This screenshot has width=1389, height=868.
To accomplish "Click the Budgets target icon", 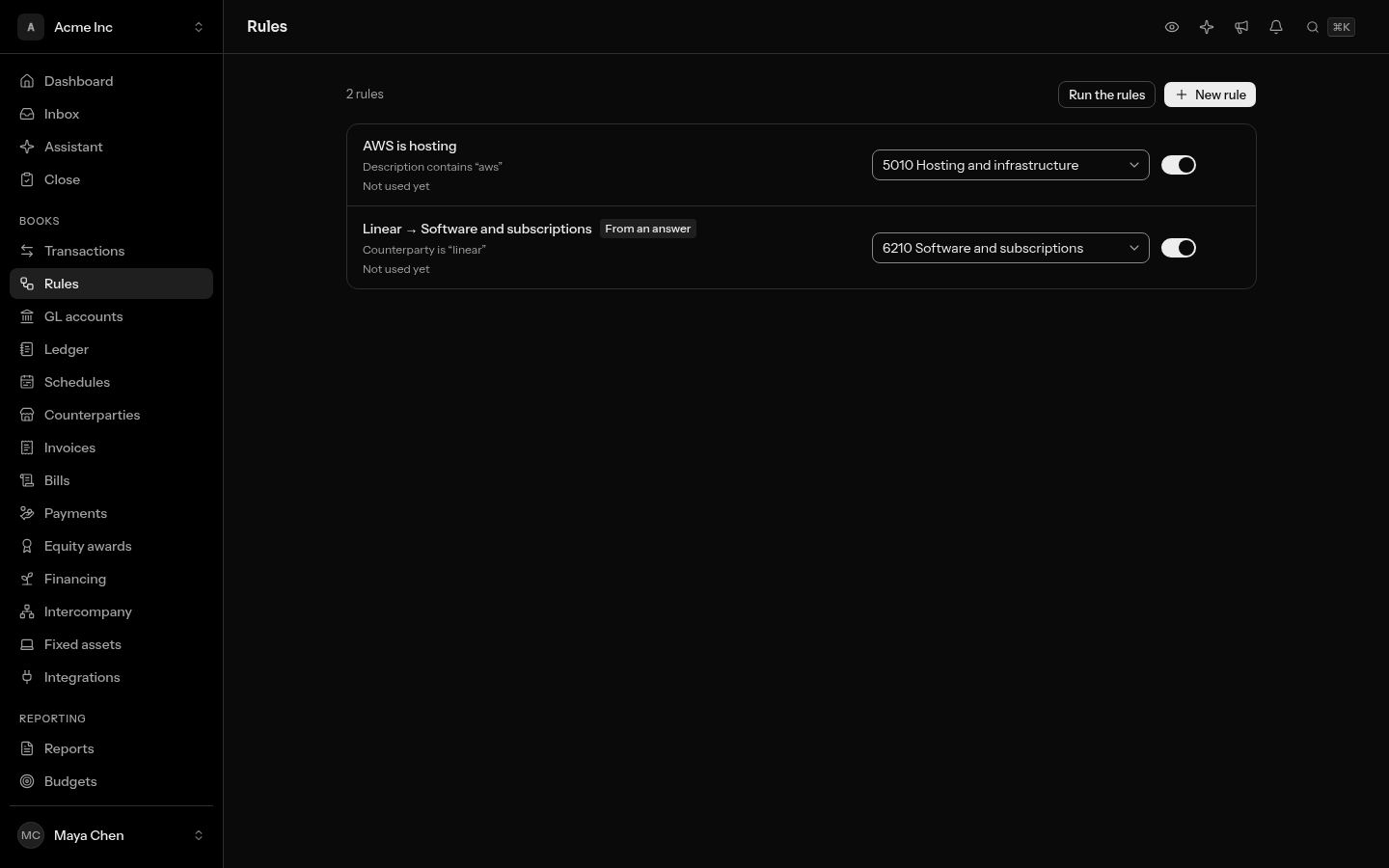I will point(27,781).
